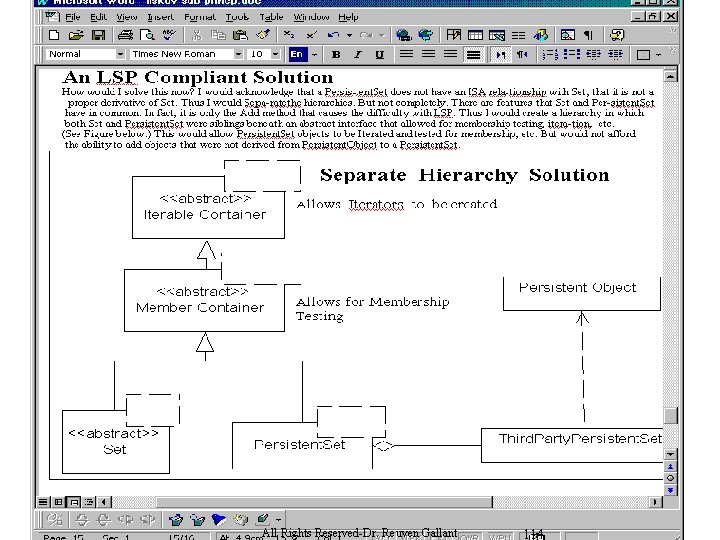Switch to Page Layout view button
720x540 pixels.
[74, 502]
